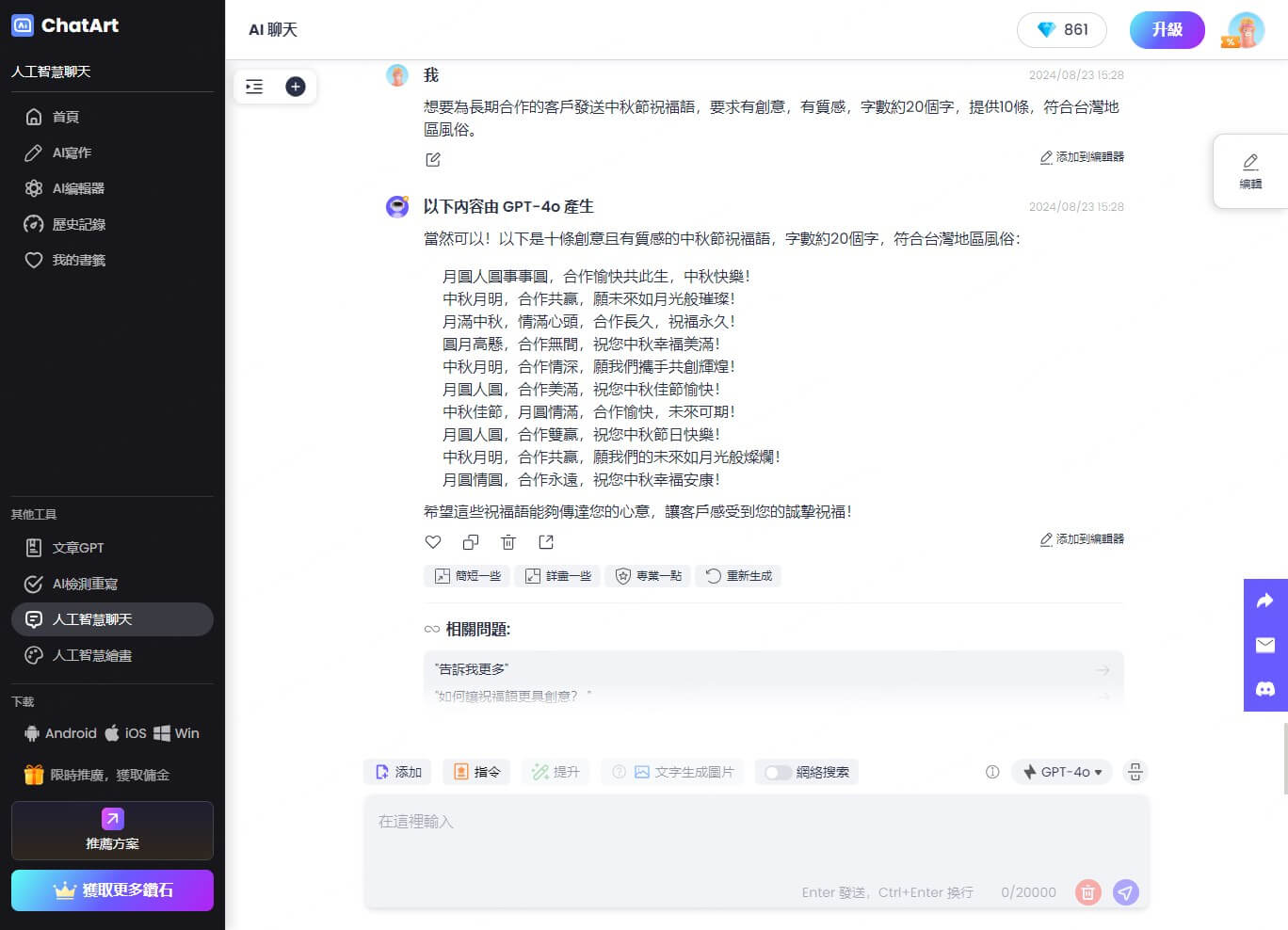The image size is (1288, 930).
Task: Open Discord floating button
Action: coord(1265,689)
